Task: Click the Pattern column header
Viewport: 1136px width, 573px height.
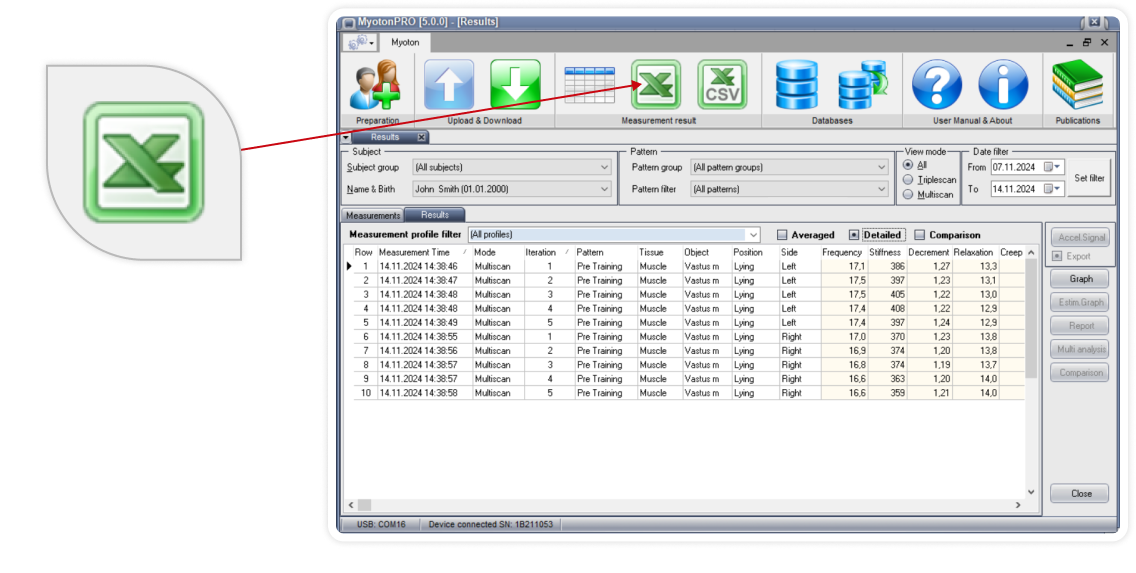Action: pos(606,252)
